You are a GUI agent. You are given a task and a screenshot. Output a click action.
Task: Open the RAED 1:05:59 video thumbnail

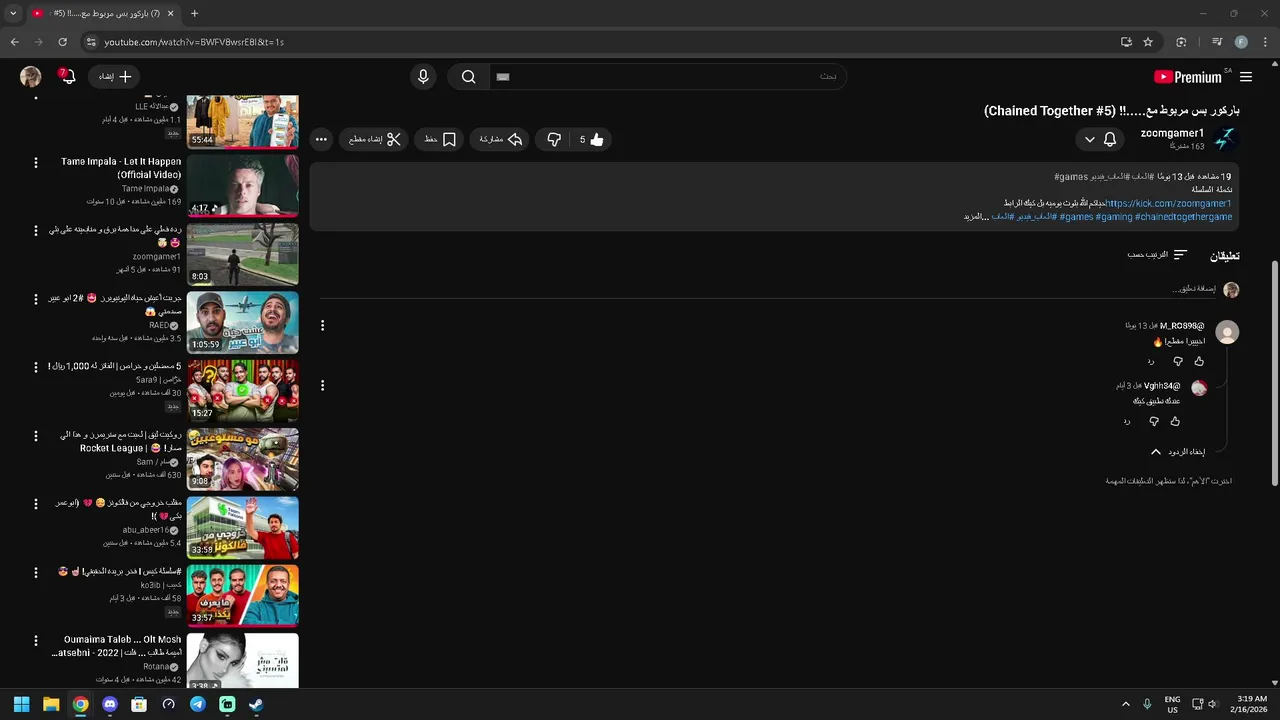click(x=242, y=322)
